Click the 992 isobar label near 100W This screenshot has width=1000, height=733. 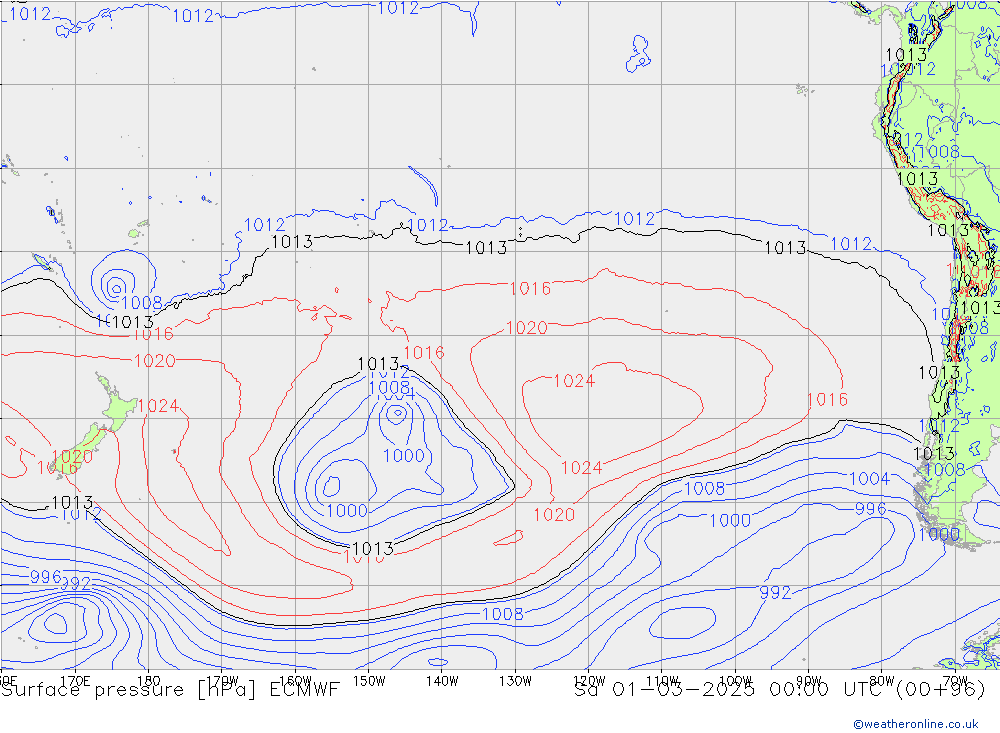click(x=775, y=593)
